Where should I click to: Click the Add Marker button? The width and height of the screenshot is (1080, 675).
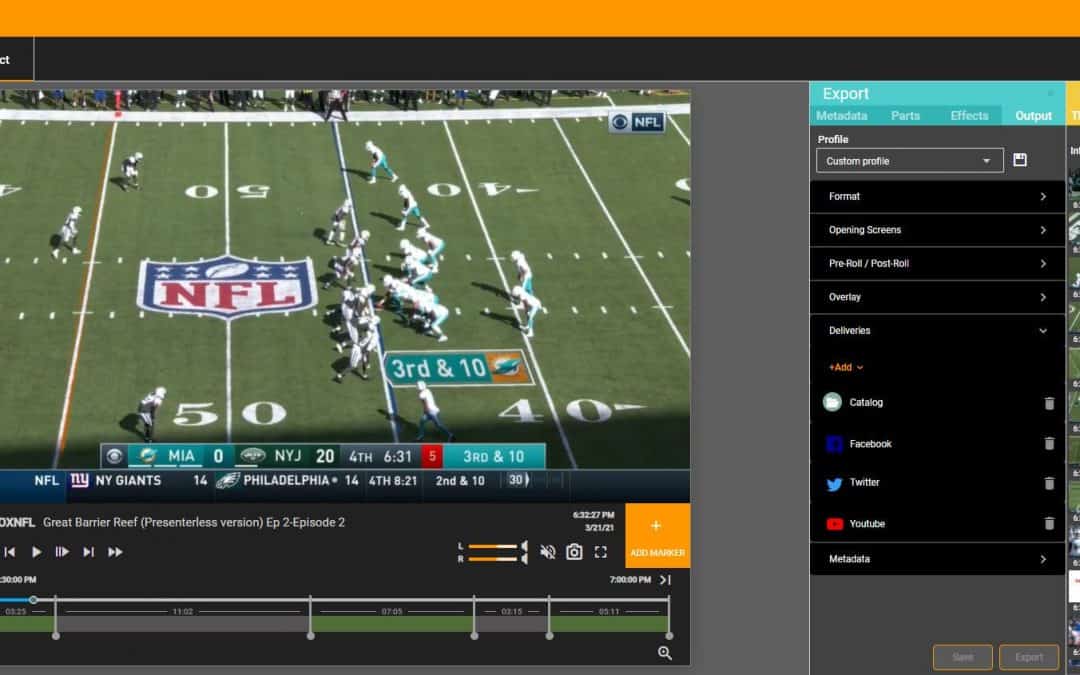click(x=658, y=536)
